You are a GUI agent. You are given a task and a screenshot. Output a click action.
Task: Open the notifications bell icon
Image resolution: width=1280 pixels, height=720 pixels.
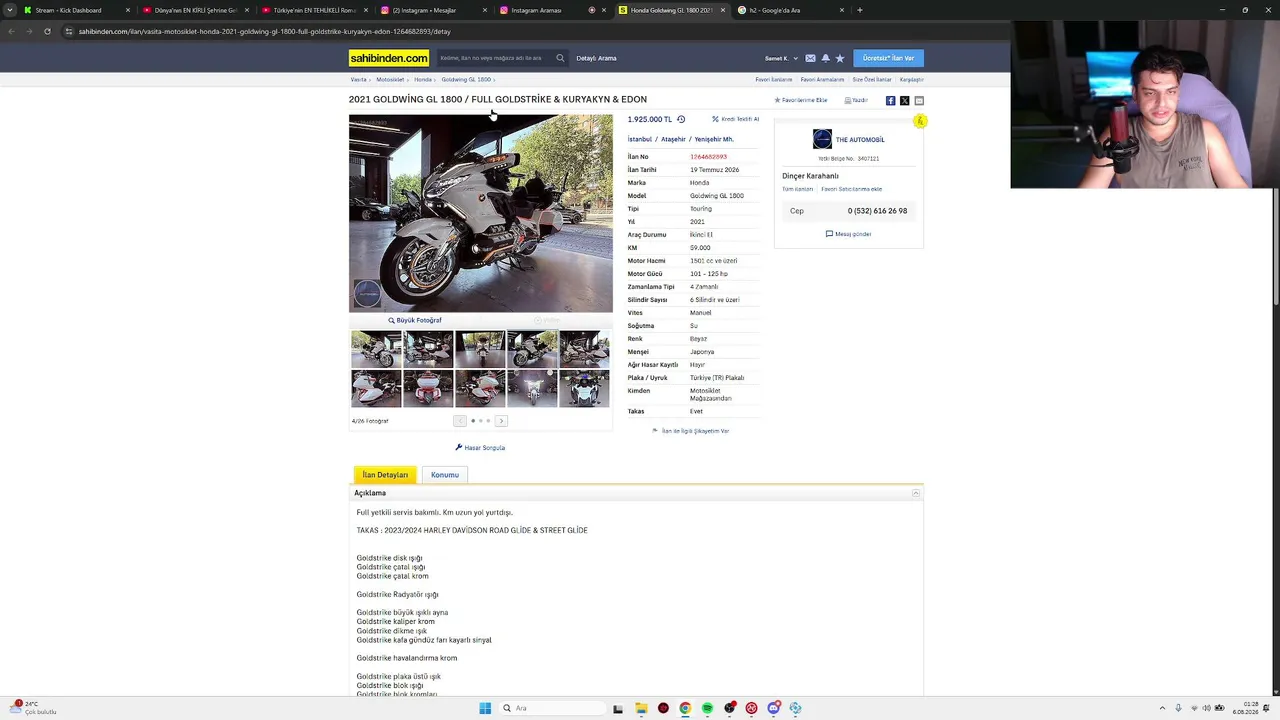825,58
